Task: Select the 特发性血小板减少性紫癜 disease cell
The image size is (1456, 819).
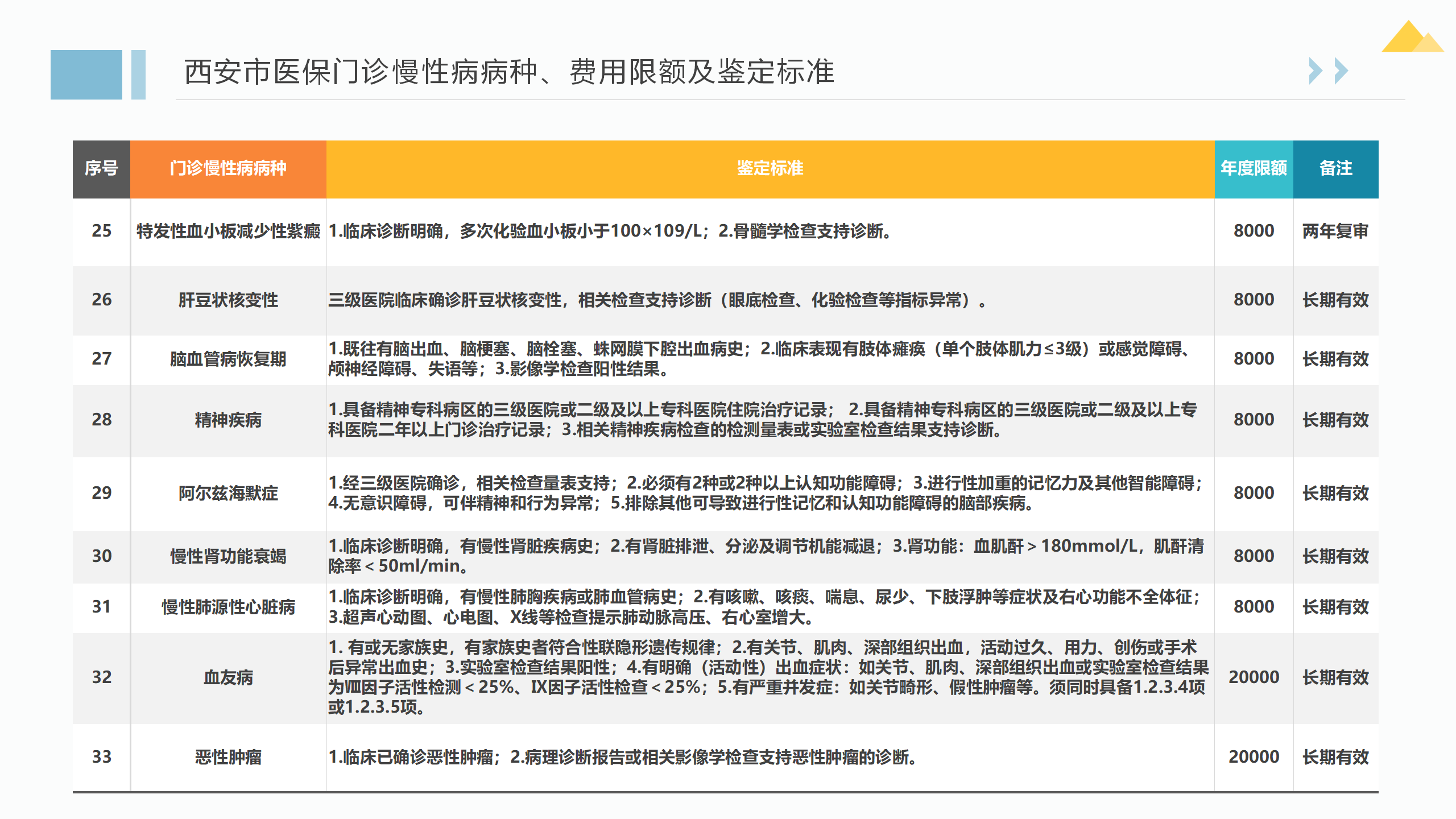Action: pos(228,231)
